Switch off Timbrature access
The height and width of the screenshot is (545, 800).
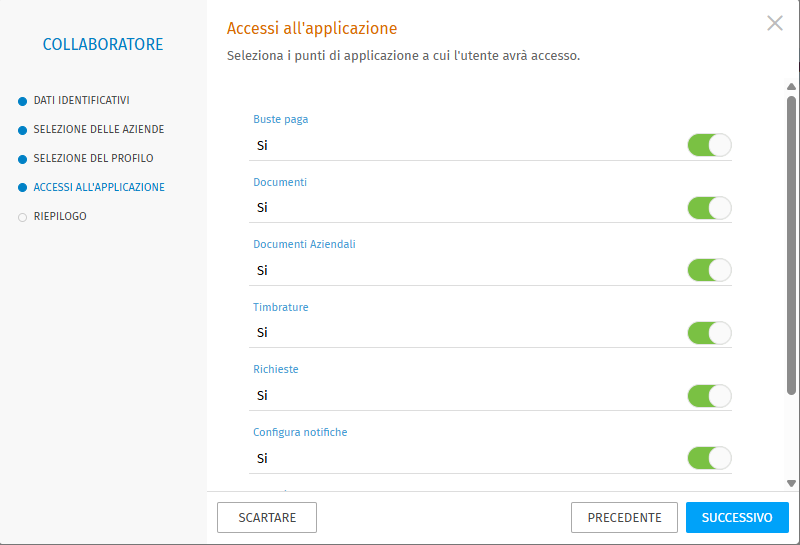click(x=709, y=333)
